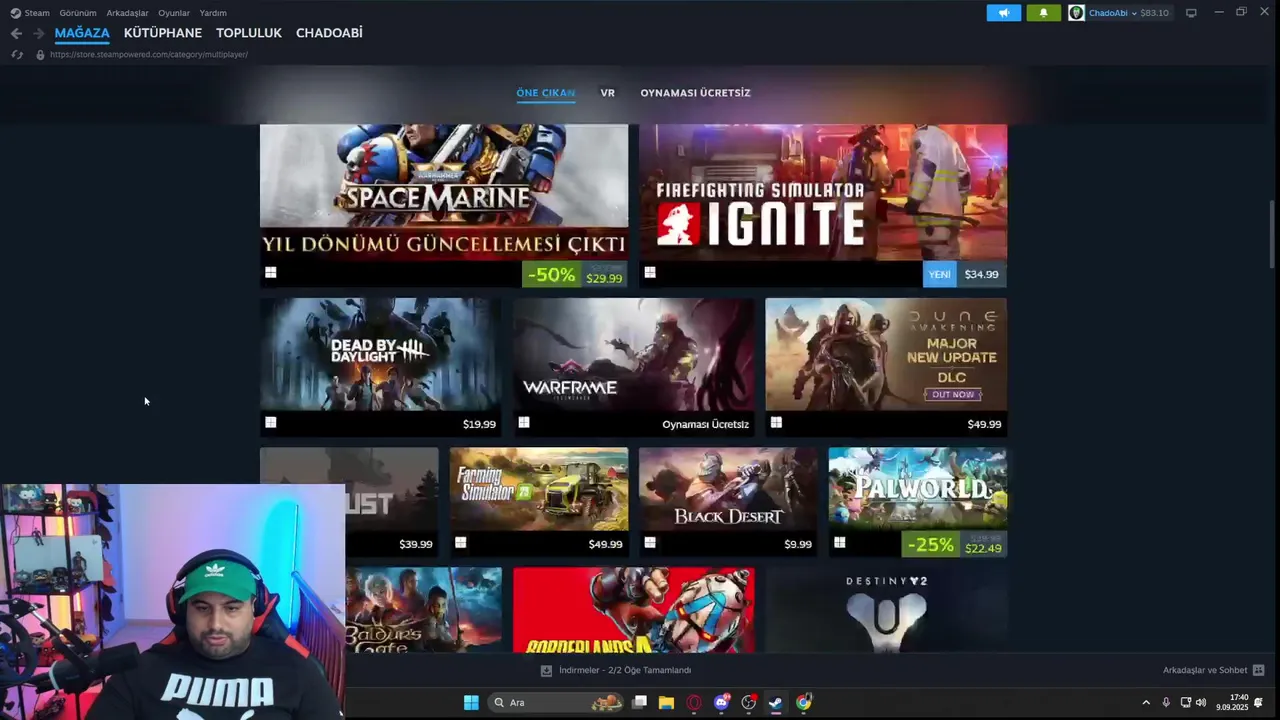Click the ChadoAbi profile avatar
Viewport: 1280px width, 720px height.
[1076, 13]
